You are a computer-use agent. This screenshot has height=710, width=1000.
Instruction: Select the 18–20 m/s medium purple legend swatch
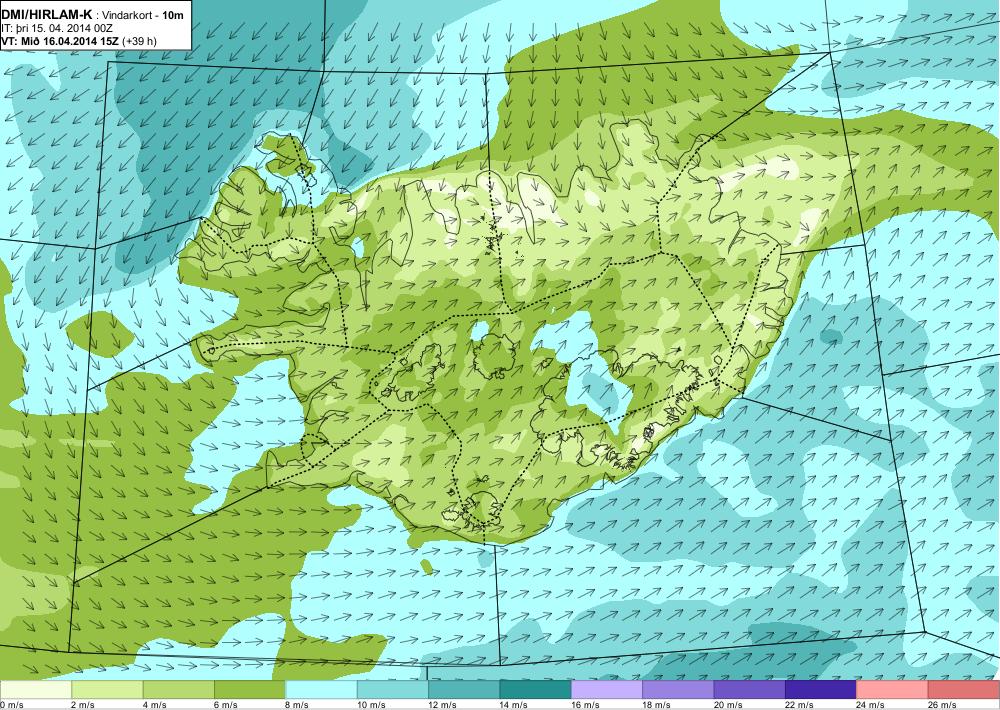coord(679,690)
